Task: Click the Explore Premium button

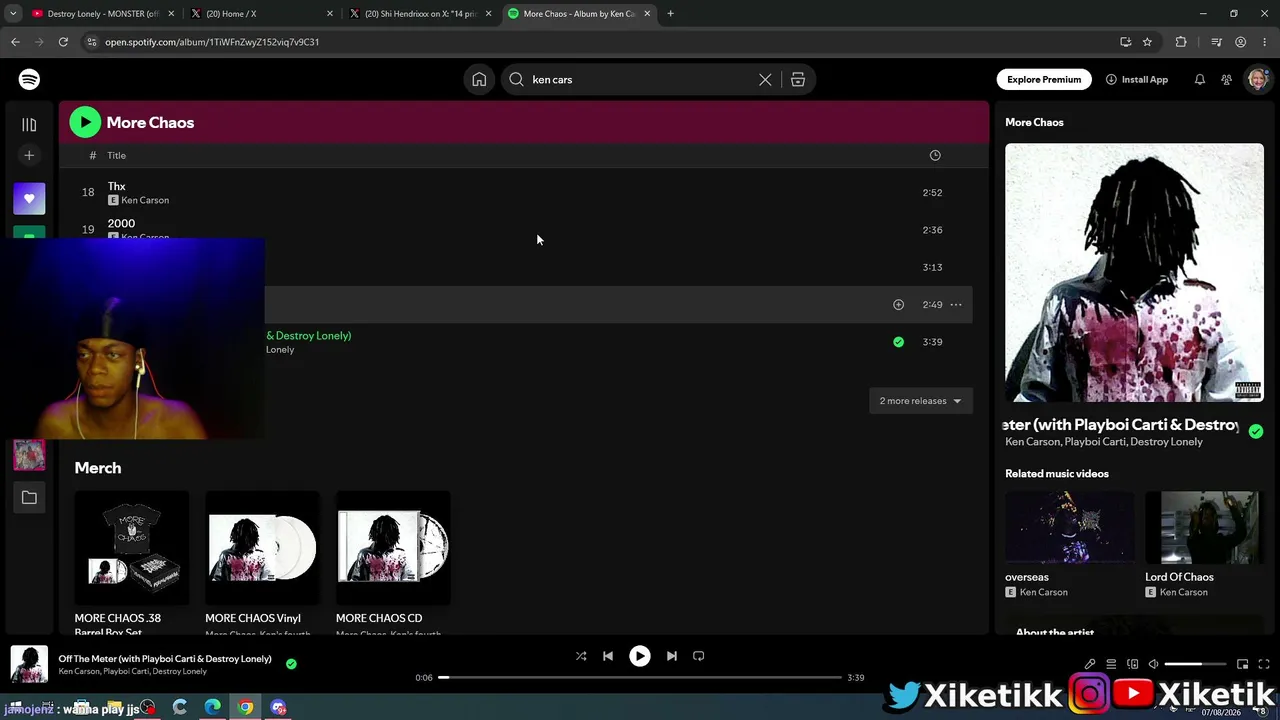Action: tap(1044, 80)
